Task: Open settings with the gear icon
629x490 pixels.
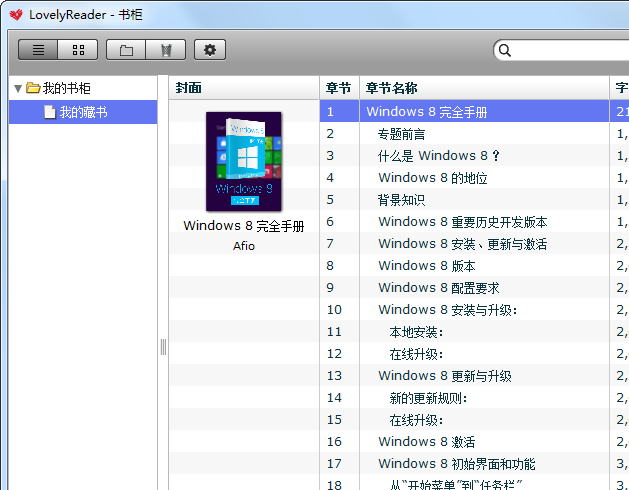Action: pyautogui.click(x=210, y=50)
